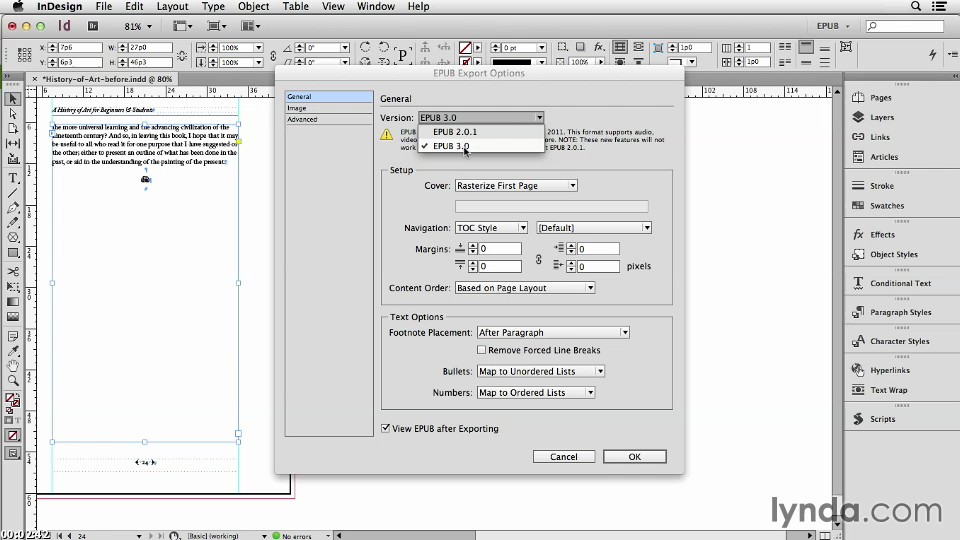This screenshot has height=540, width=960.
Task: Toggle constrain margins link icon
Action: coord(538,260)
